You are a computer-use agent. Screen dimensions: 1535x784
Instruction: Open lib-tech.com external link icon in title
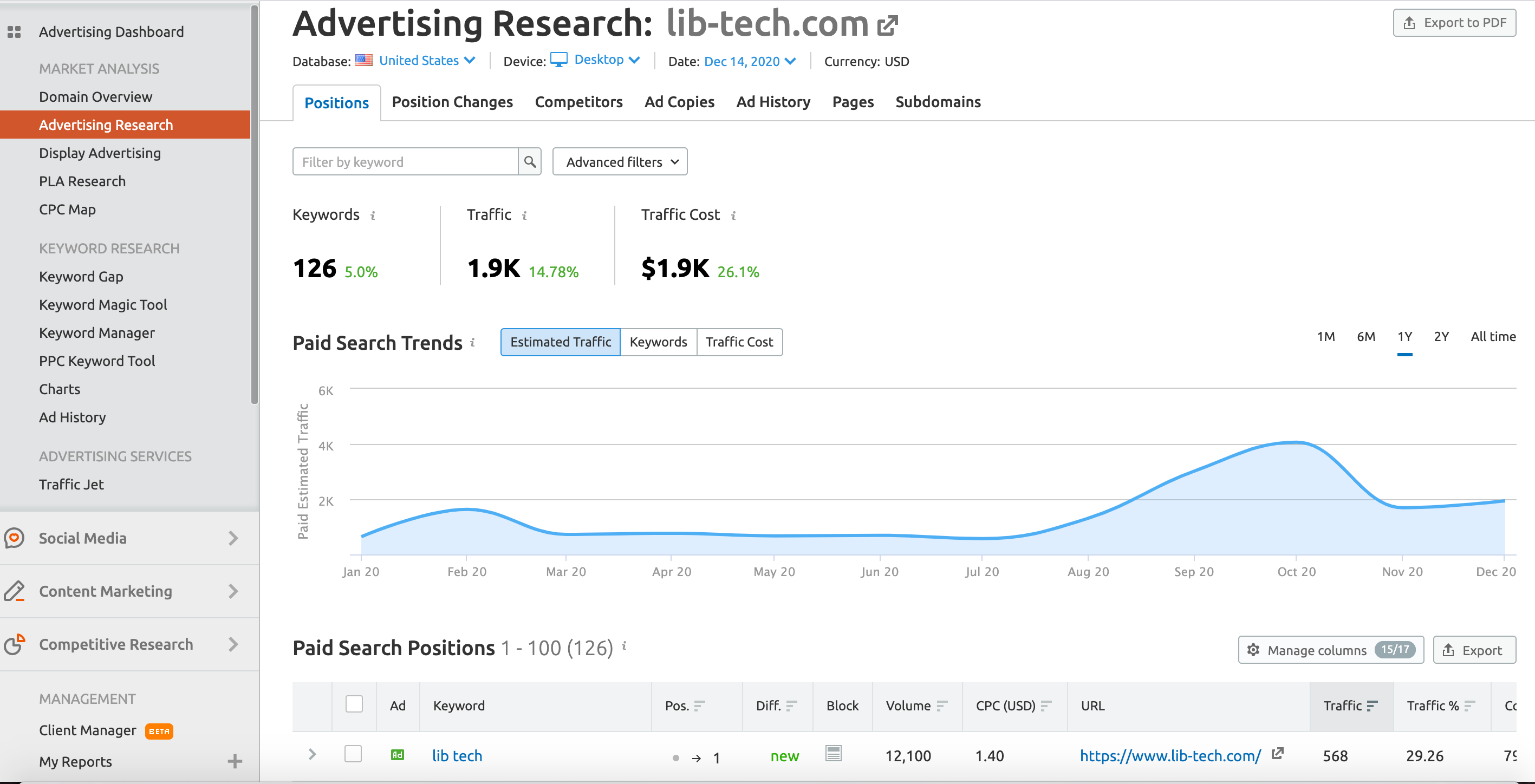tap(887, 25)
